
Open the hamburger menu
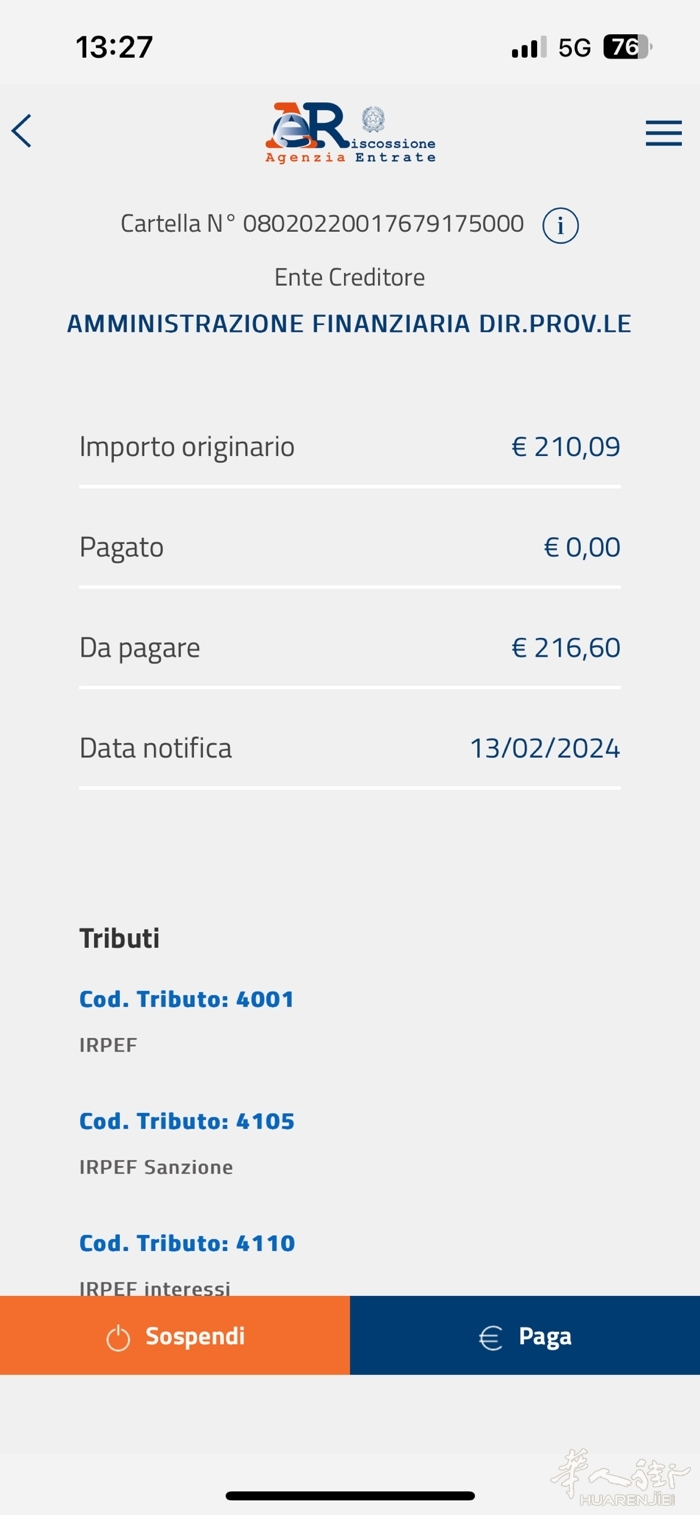pyautogui.click(x=663, y=133)
